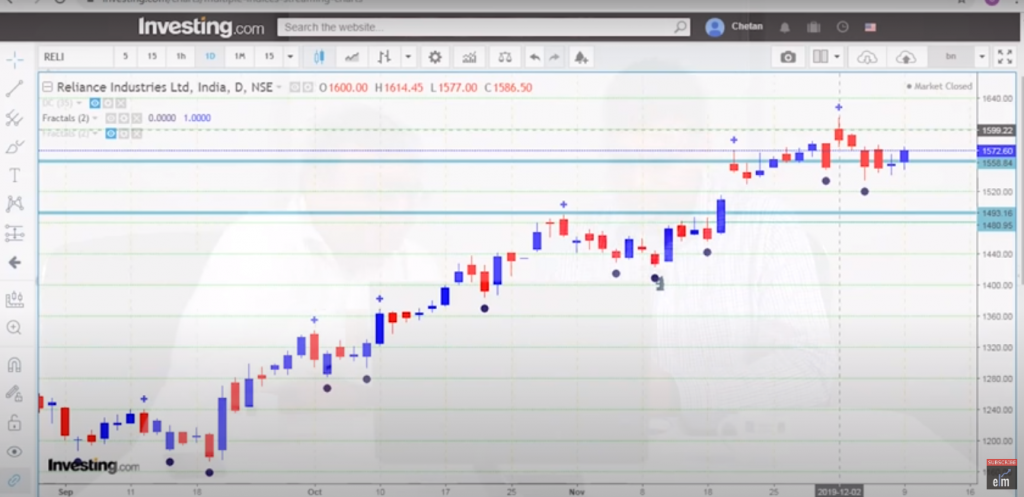
Task: Select the trend line drawing tool
Action: coord(14,89)
